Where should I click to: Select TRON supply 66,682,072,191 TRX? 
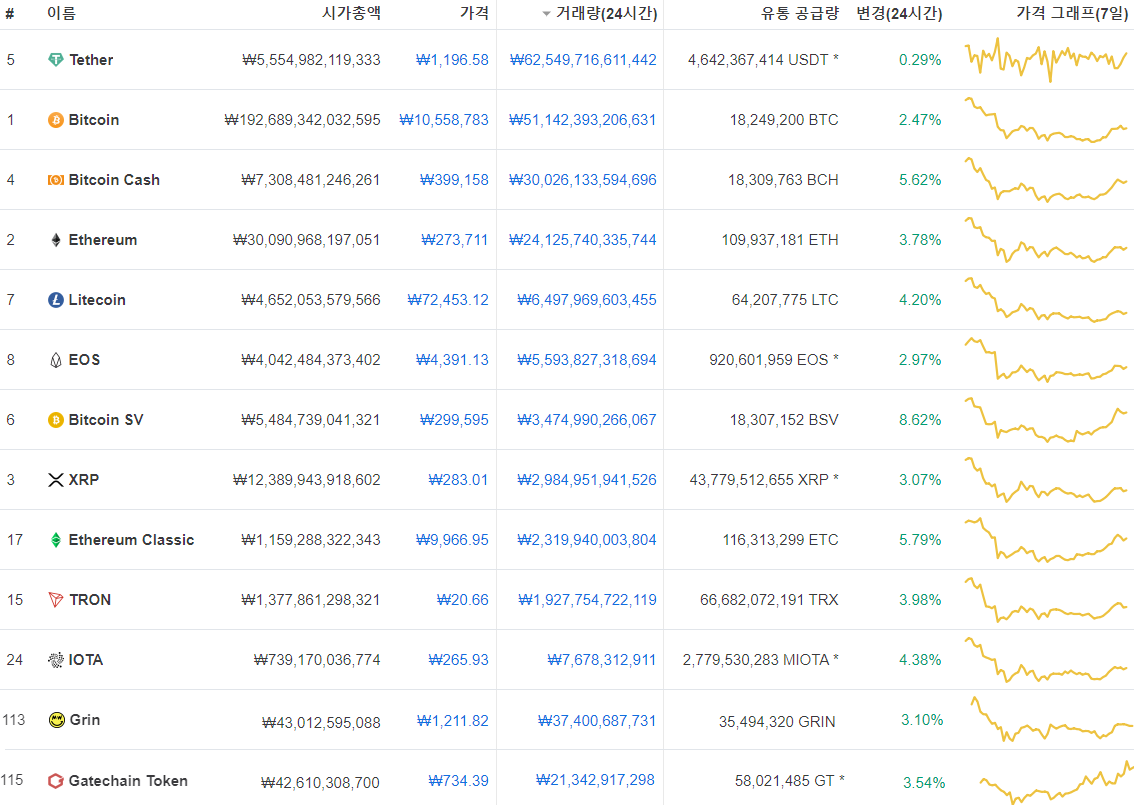point(770,600)
